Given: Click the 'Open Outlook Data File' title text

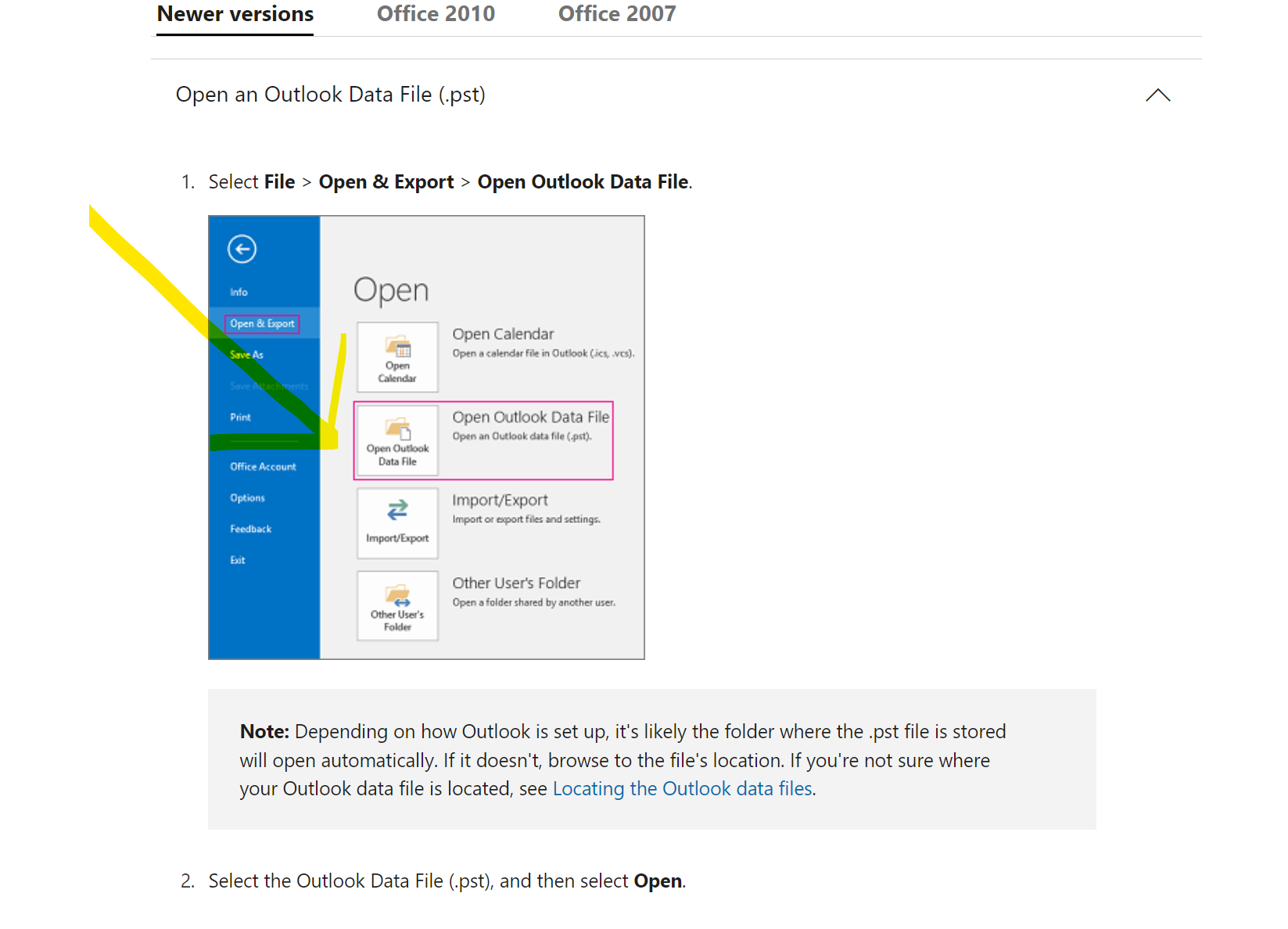Looking at the screenshot, I should (530, 417).
